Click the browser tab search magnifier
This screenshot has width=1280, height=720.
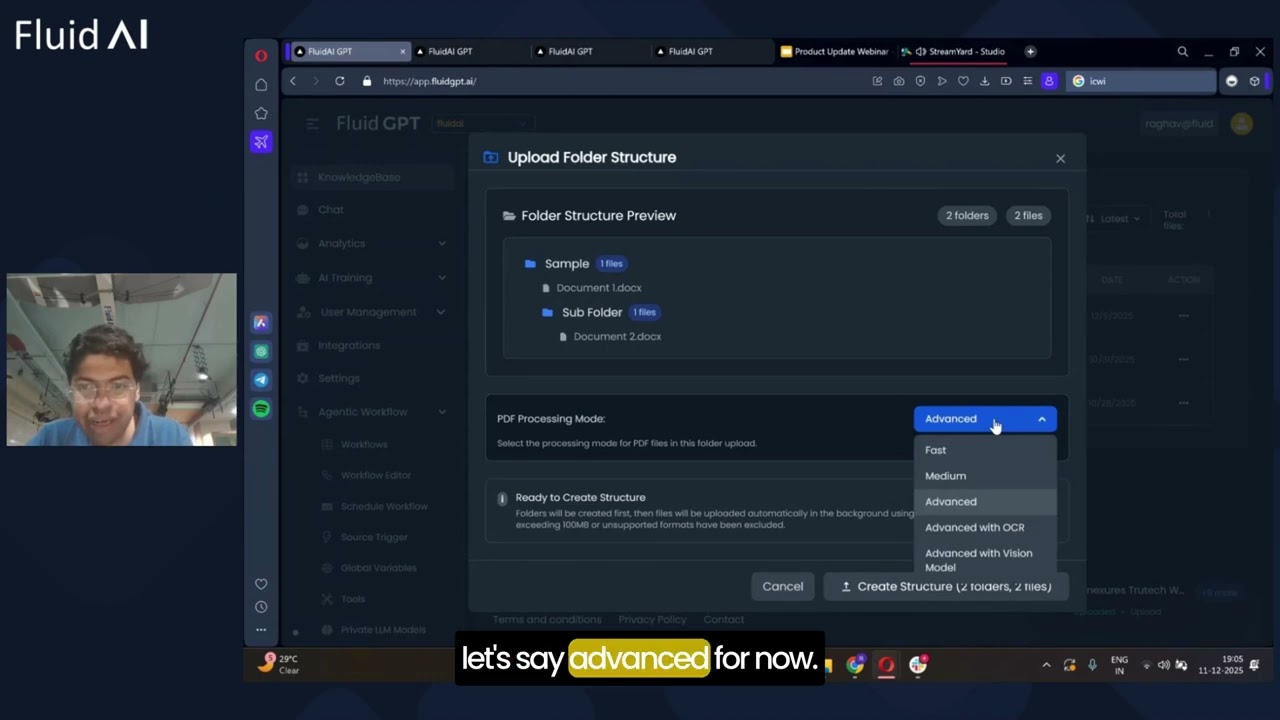click(1183, 52)
